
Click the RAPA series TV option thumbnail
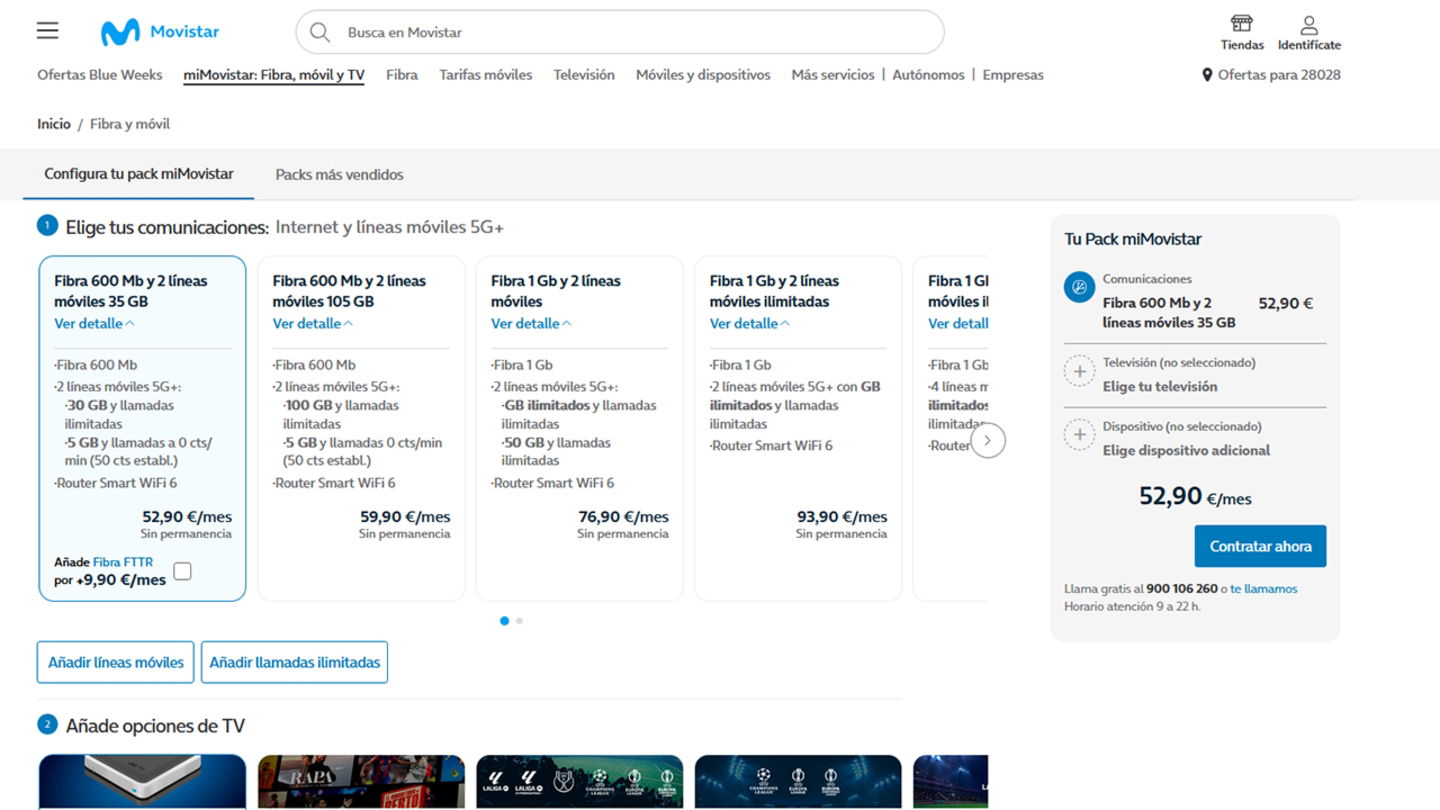click(361, 782)
